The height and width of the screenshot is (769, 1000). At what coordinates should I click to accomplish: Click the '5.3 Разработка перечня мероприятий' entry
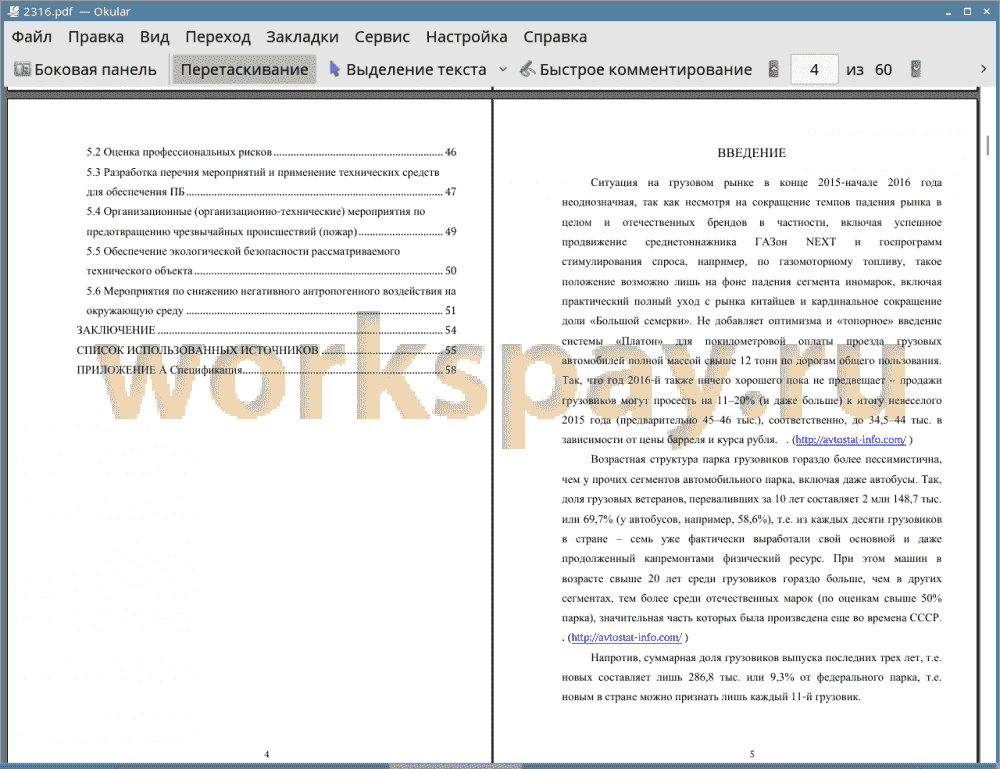click(x=271, y=182)
